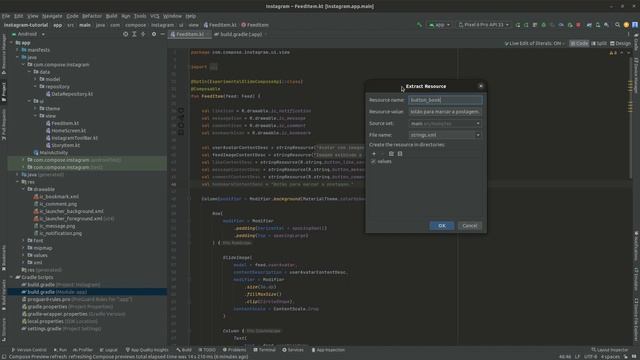The width and height of the screenshot is (640, 360).
Task: Open the Android project view dropdown
Action: 28,34
